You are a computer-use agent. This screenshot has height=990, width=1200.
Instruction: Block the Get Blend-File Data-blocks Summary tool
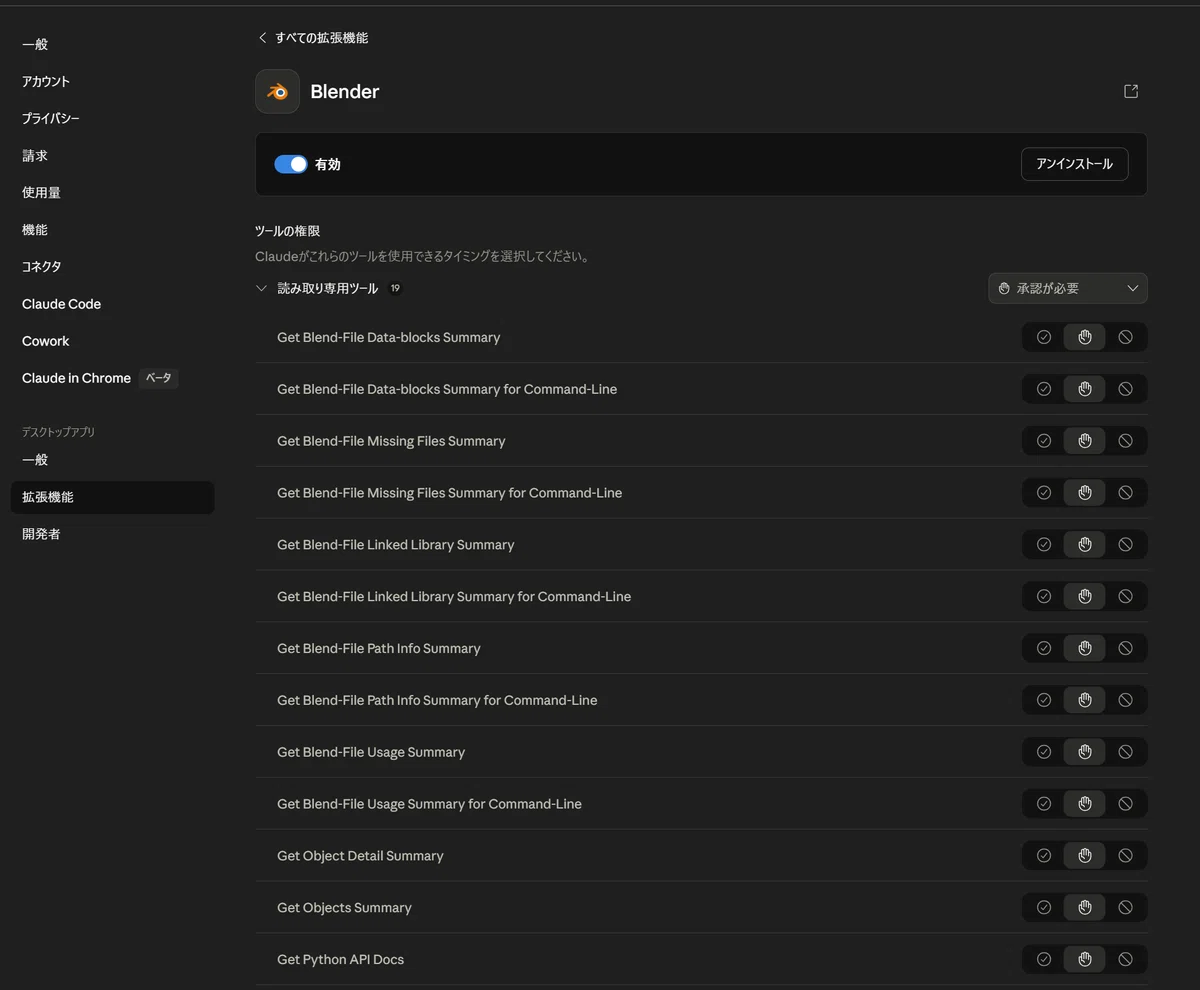coord(1125,337)
